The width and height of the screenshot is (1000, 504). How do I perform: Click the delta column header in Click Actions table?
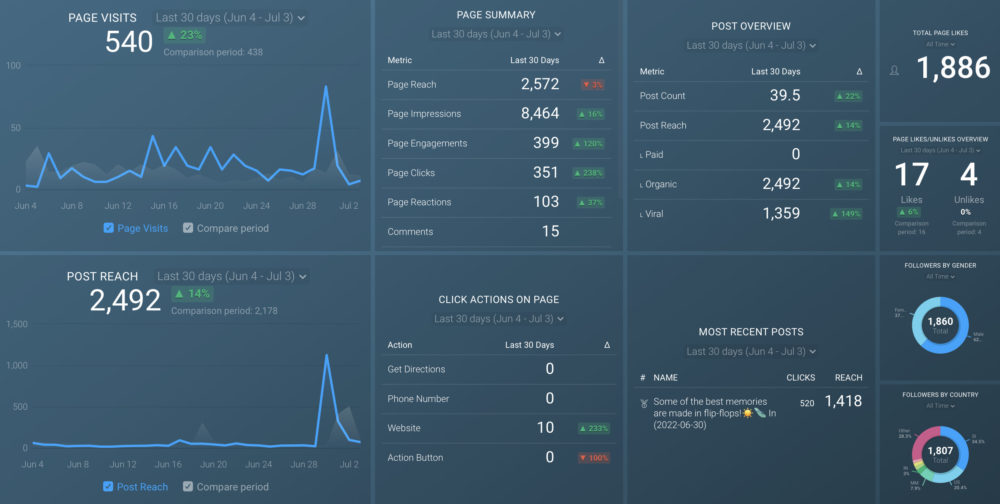(x=607, y=345)
